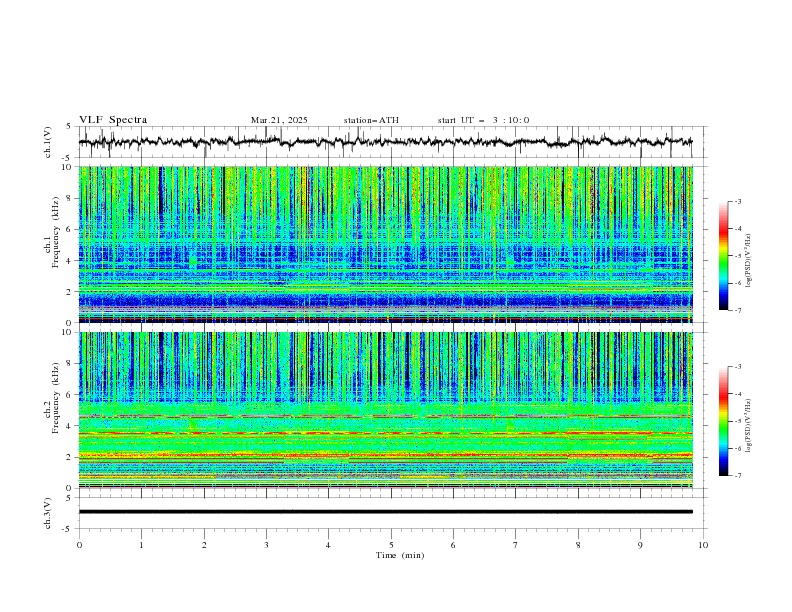792x612 pixels.
Task: Click ch.1 'log(PSD)(V²/Hz)' colorbar label
Action: (x=749, y=261)
